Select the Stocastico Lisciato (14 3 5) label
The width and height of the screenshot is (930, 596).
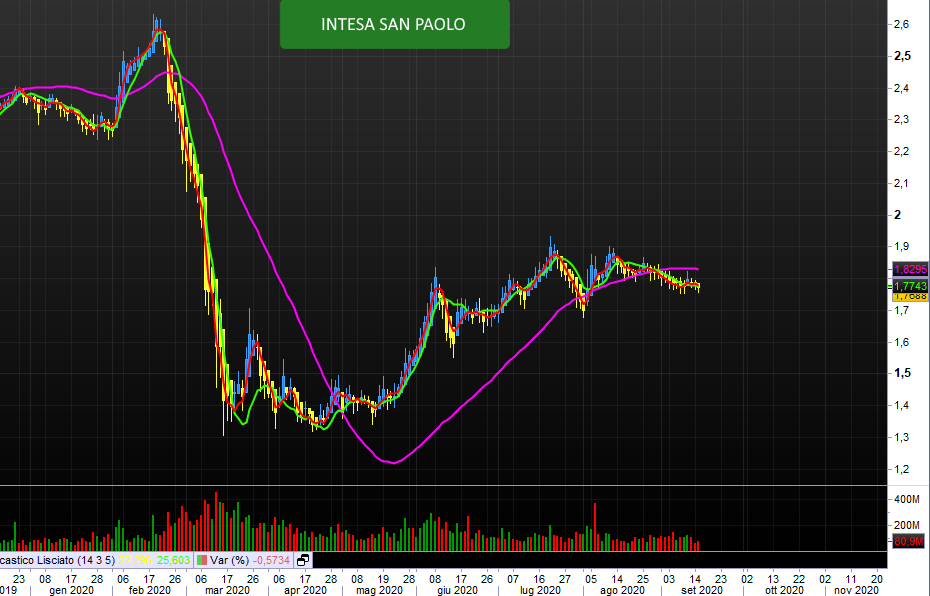click(x=55, y=560)
